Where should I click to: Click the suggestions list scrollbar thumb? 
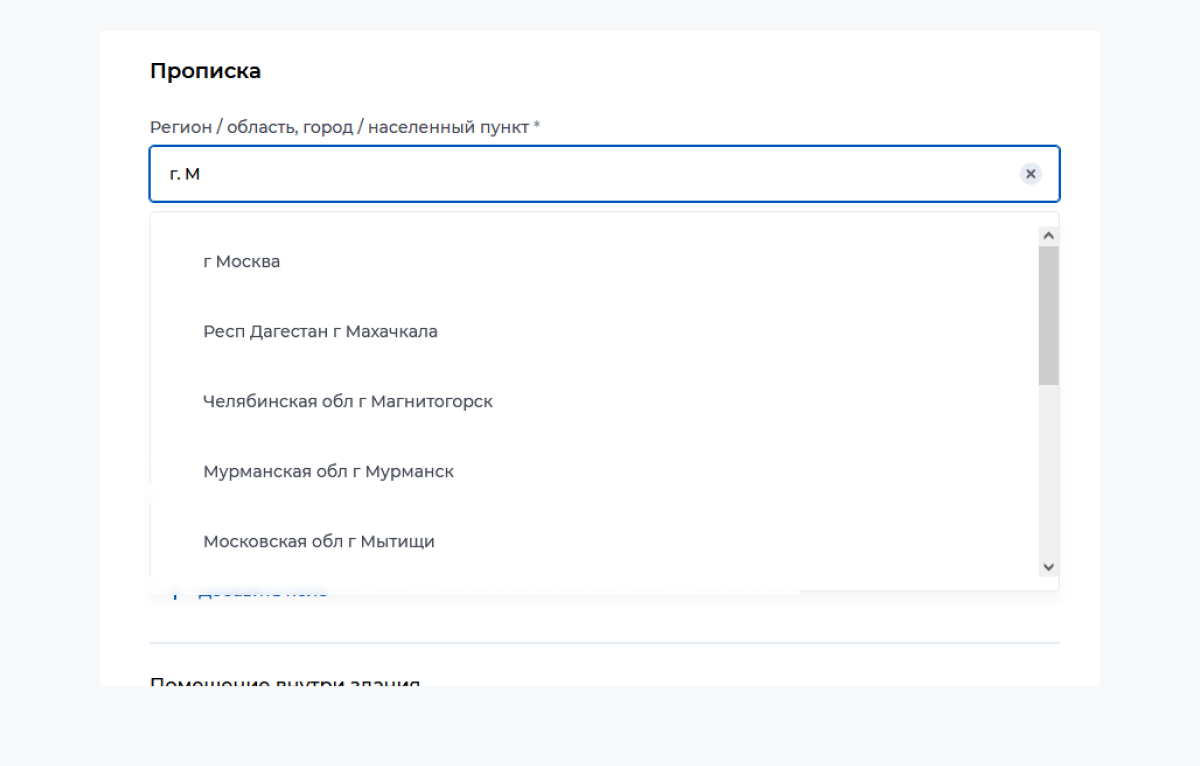tap(1048, 315)
